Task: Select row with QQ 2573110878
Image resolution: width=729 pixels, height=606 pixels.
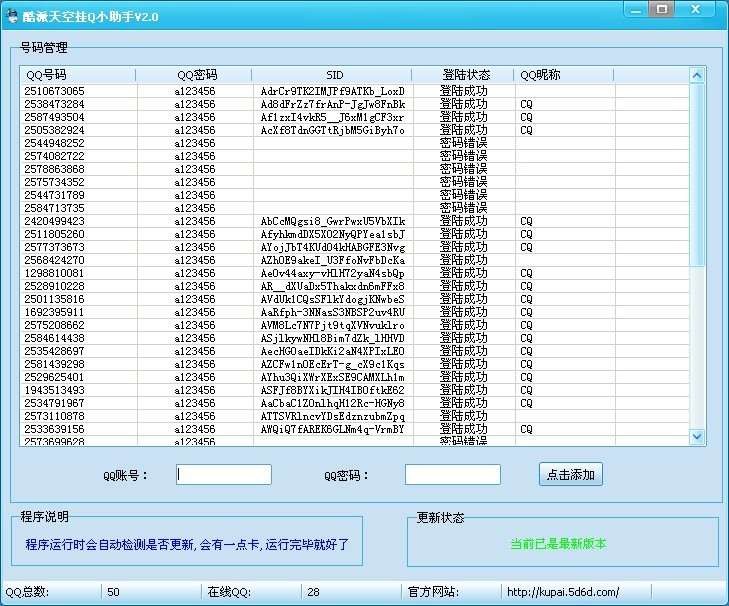Action: tap(355, 417)
